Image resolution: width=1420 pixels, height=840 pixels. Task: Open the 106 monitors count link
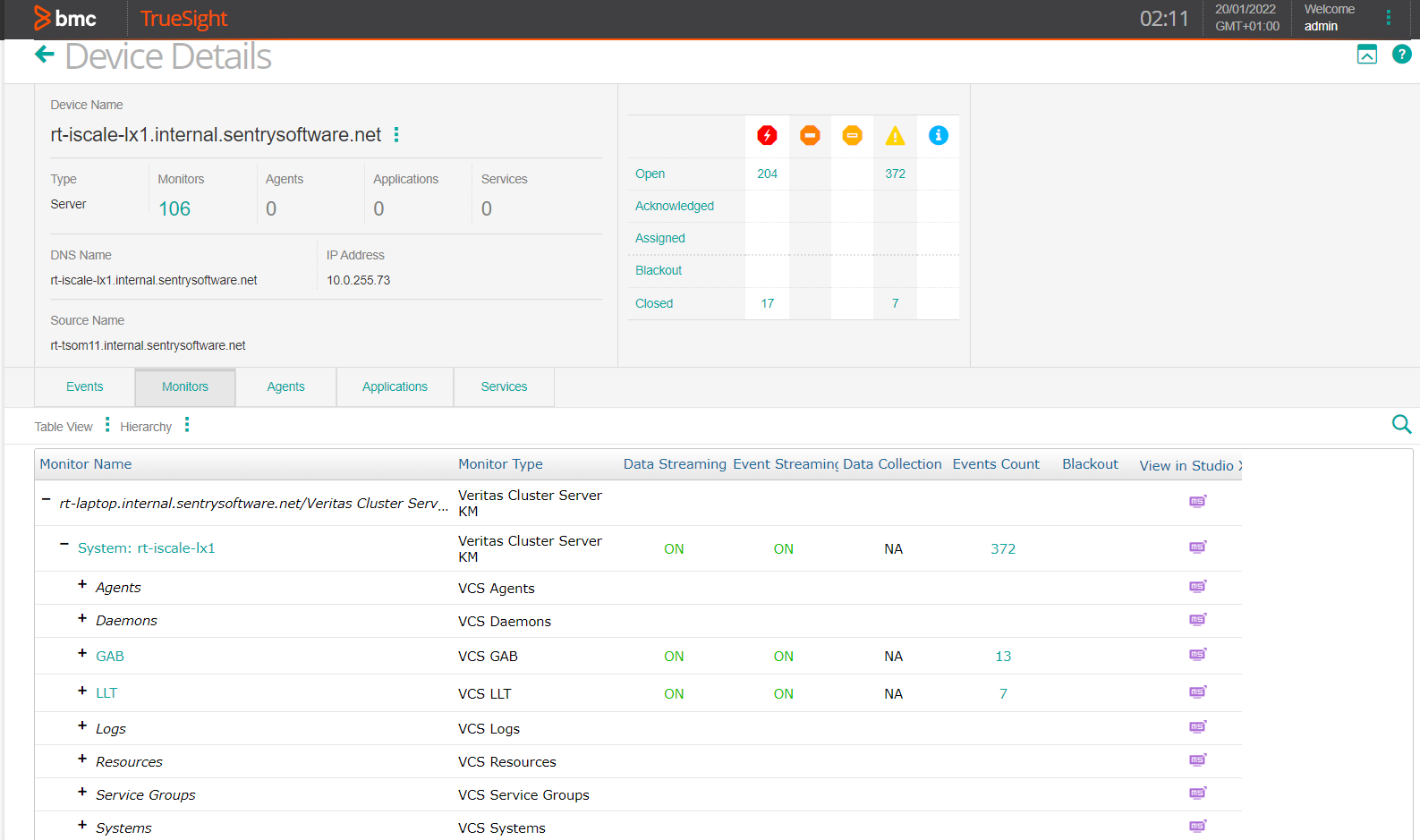pos(174,208)
